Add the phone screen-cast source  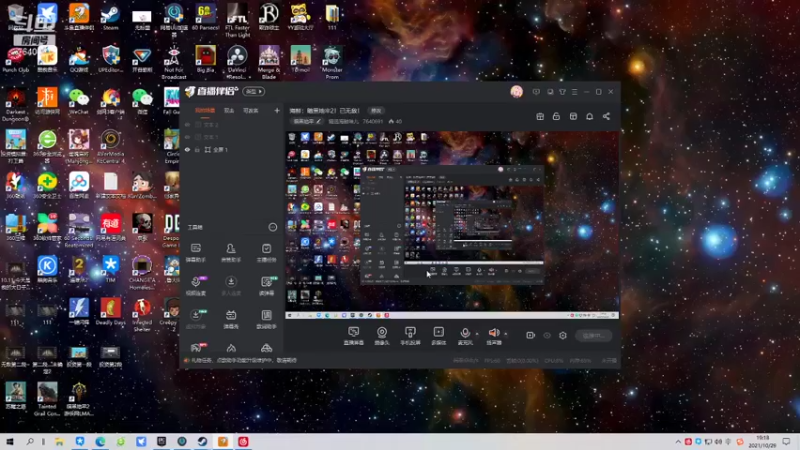(410, 336)
